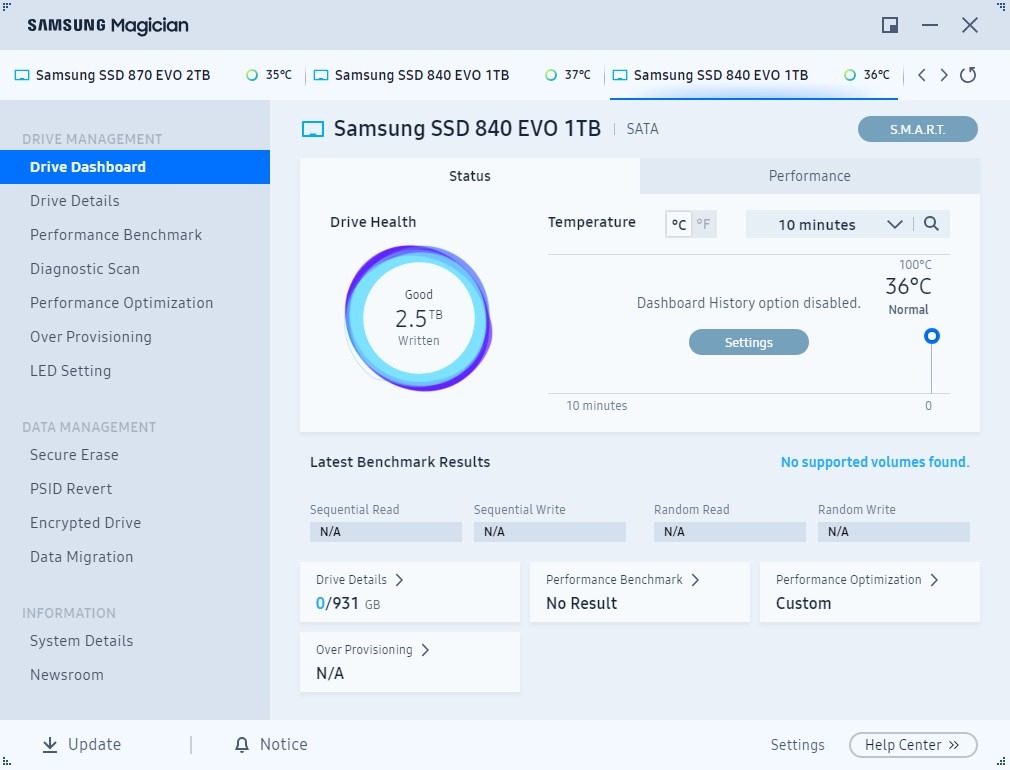This screenshot has height=770, width=1010.
Task: Open Data Migration in sidebar
Action: tap(135, 557)
